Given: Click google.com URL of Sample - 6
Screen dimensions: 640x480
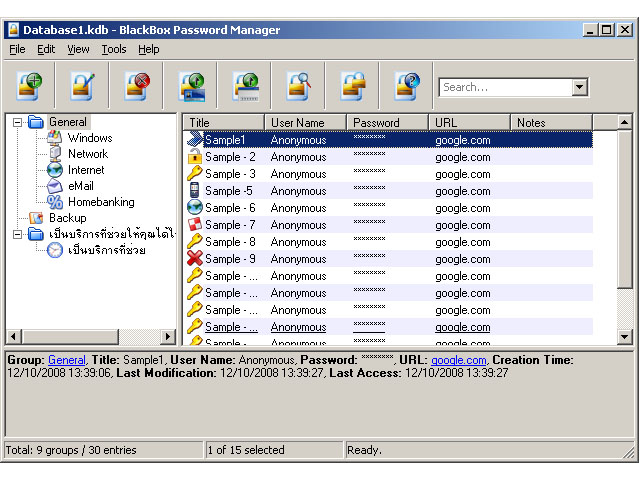Looking at the screenshot, I should (462, 208).
